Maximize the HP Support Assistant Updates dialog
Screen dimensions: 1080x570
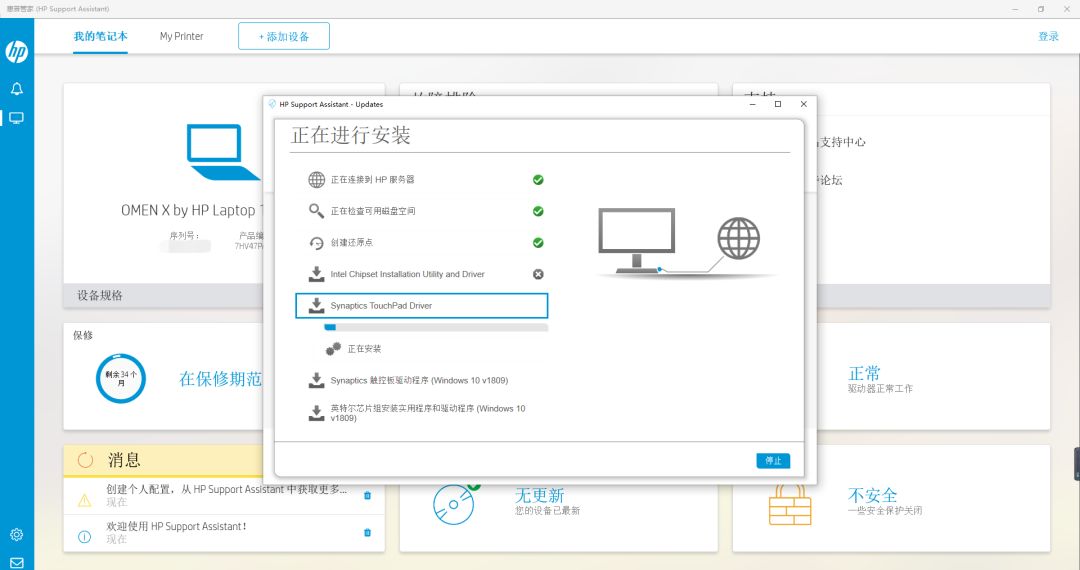[778, 104]
